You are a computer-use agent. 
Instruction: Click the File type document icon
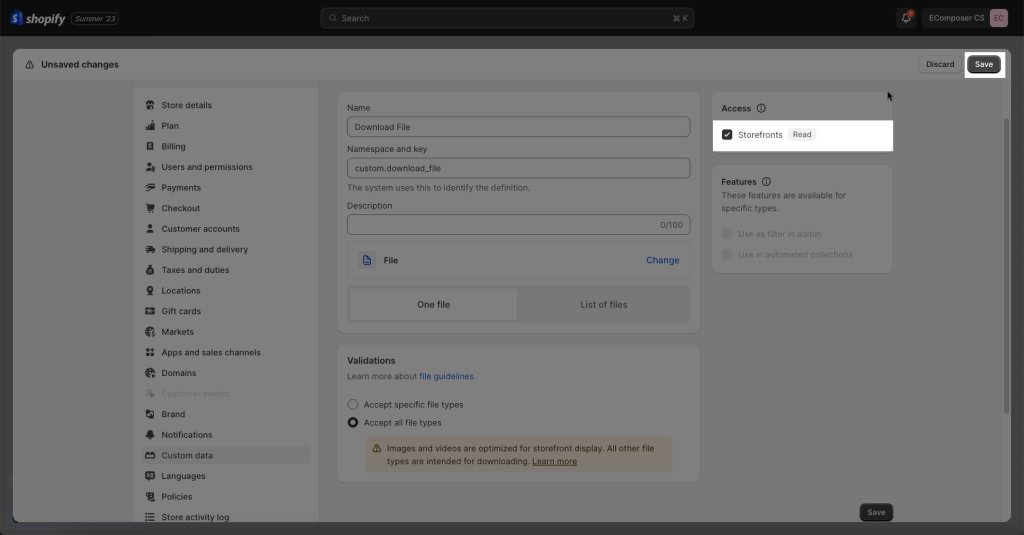click(x=367, y=260)
